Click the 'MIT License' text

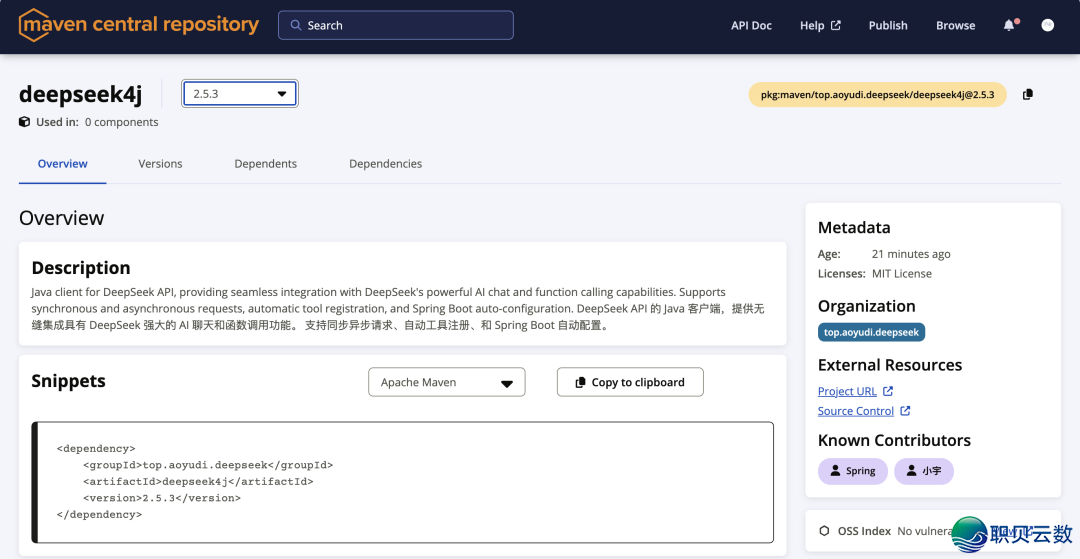902,273
